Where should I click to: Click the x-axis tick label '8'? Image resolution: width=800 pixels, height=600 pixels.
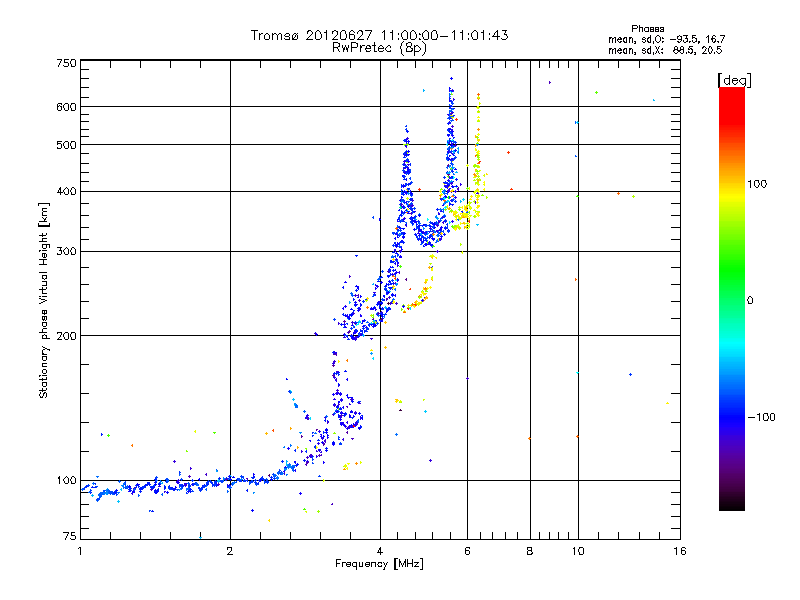(x=530, y=551)
